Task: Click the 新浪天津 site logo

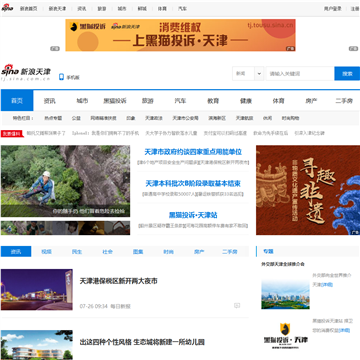Action: coord(26,73)
